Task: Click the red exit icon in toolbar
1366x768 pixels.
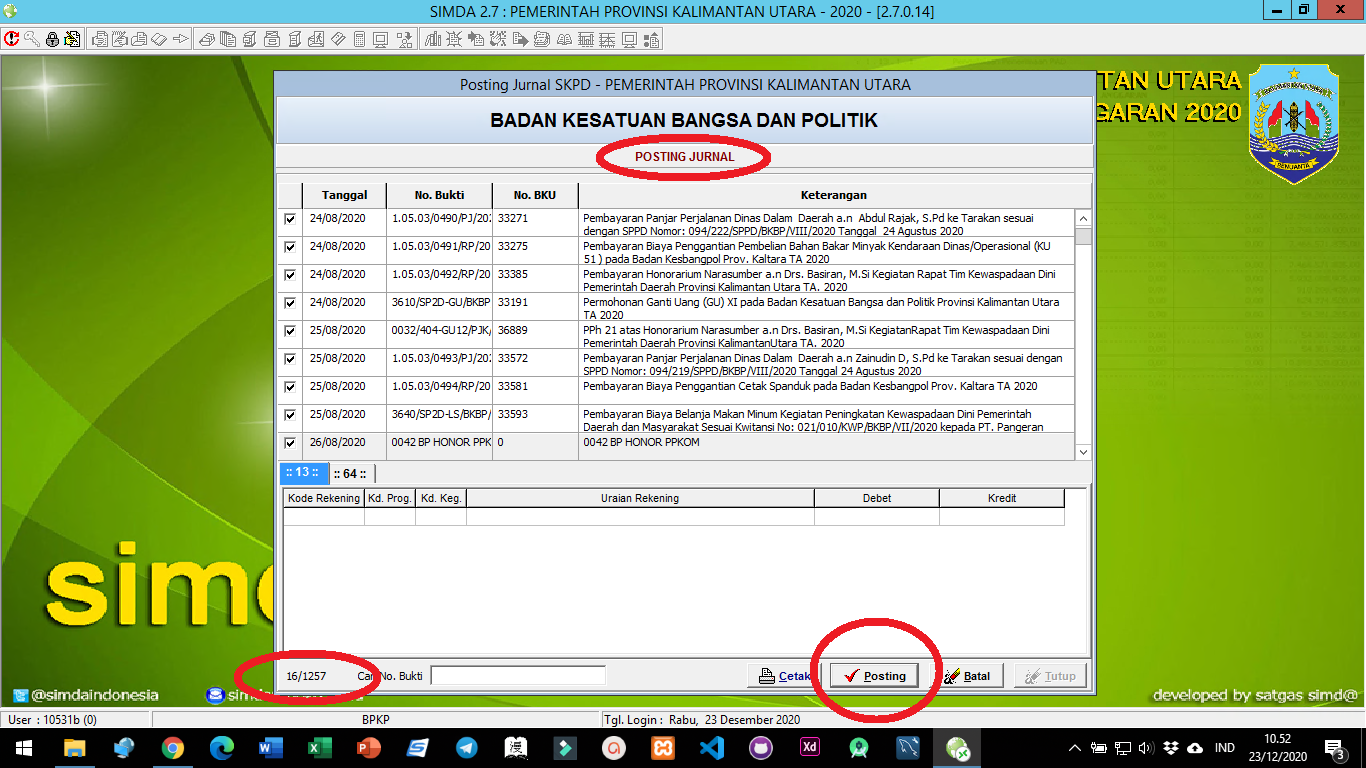Action: 12,40
